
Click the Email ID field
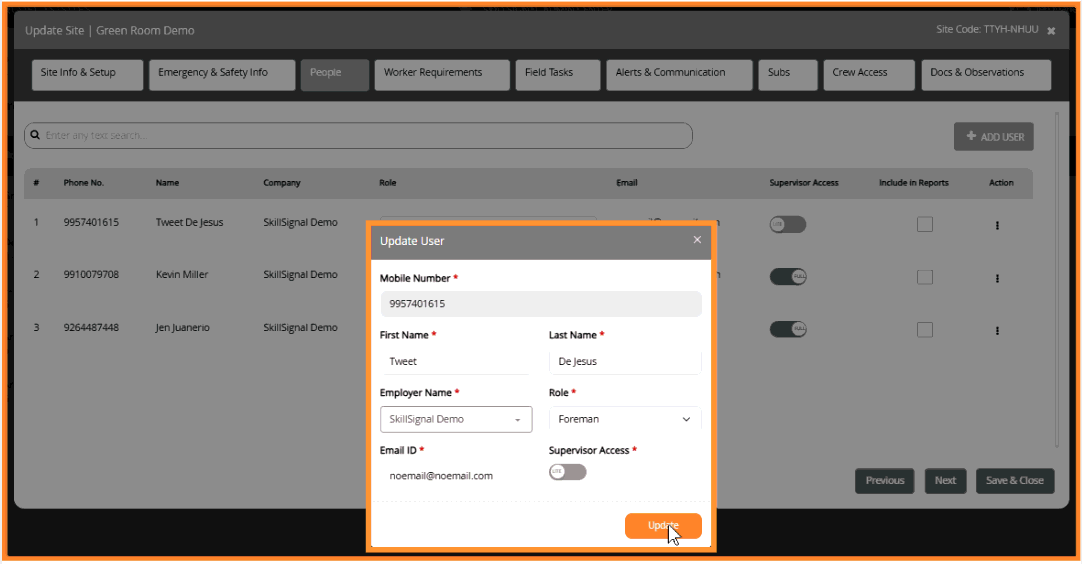coord(455,476)
